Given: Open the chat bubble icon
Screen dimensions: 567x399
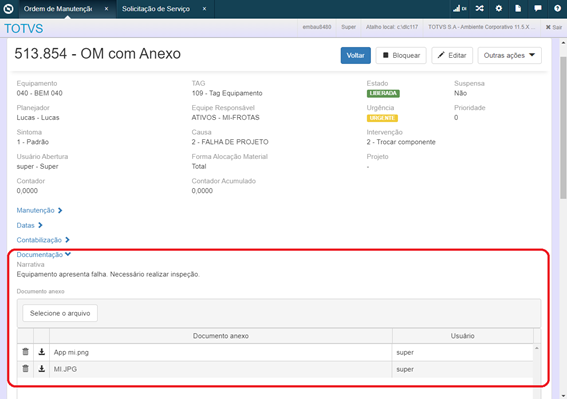Looking at the screenshot, I should point(538,8).
